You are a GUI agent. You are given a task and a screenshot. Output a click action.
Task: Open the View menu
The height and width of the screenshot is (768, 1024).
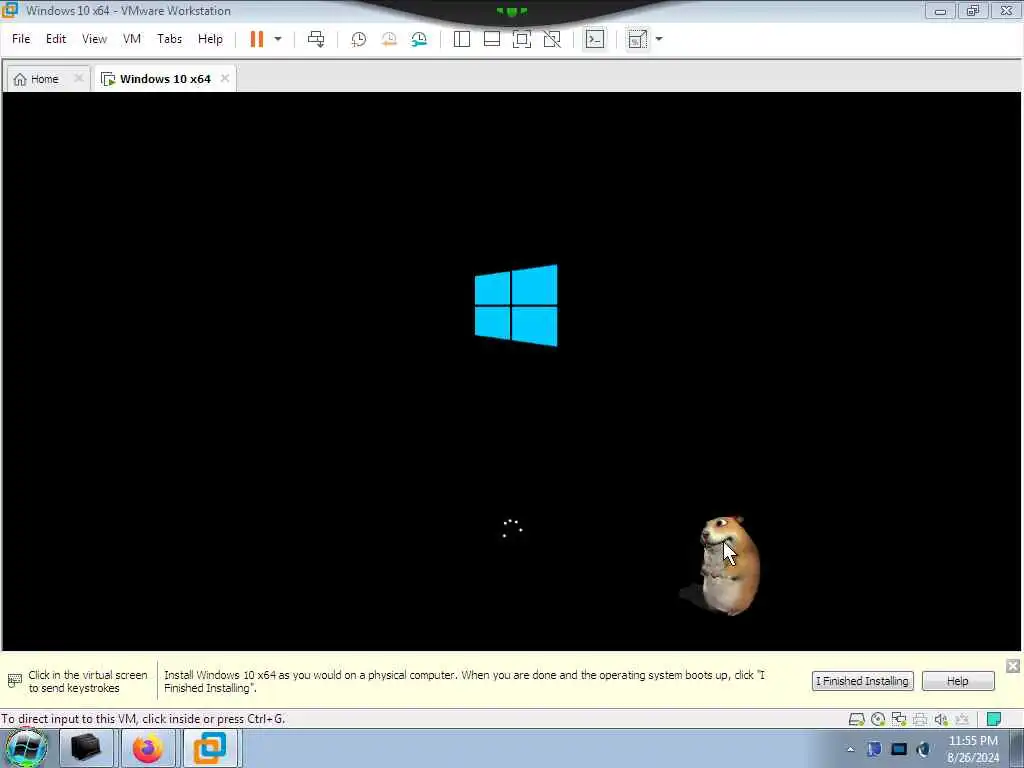94,39
